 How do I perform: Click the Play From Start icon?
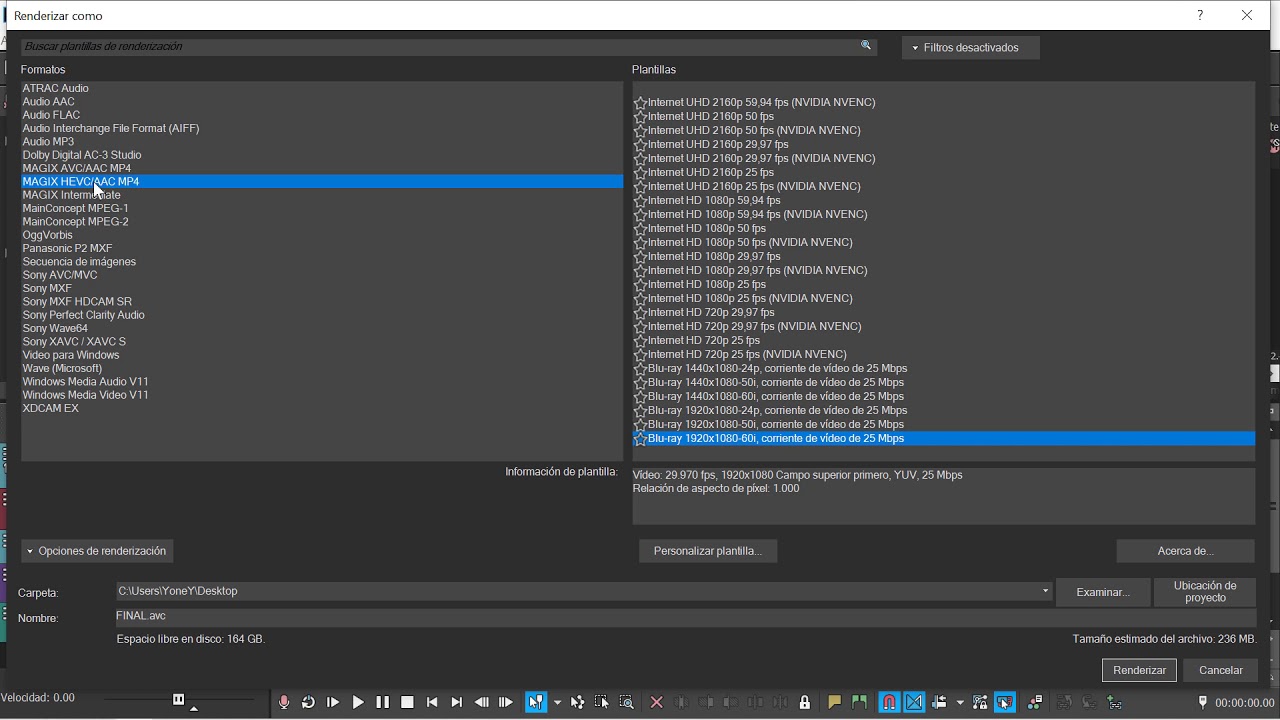pyautogui.click(x=333, y=703)
